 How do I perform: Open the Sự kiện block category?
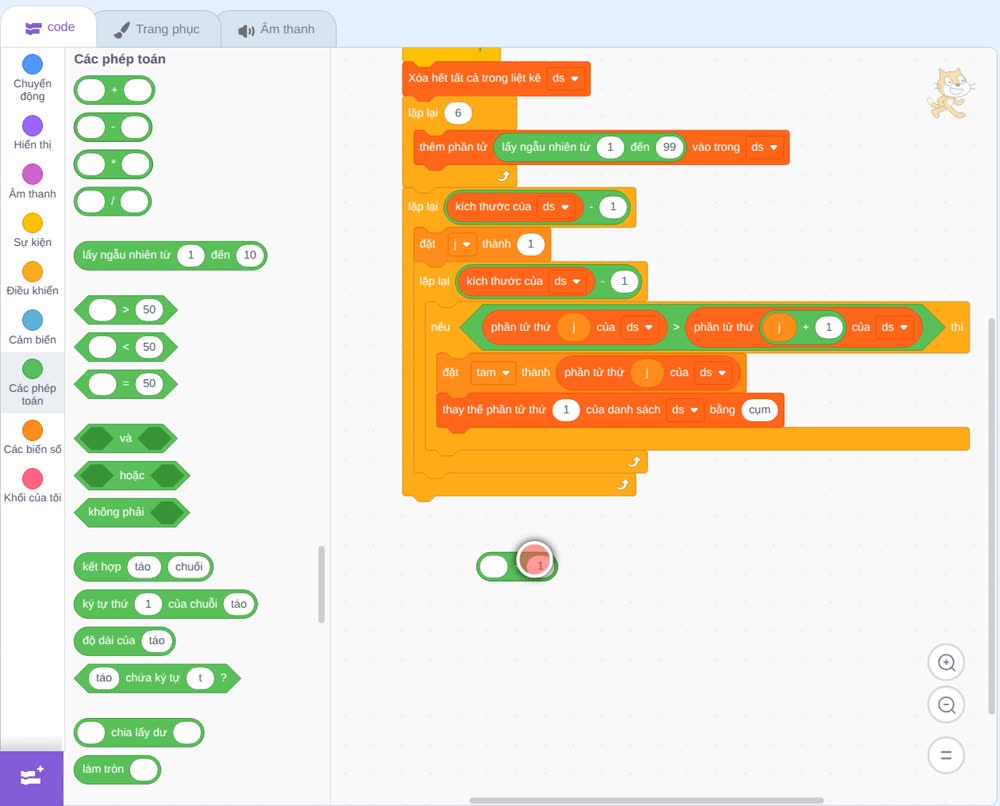(x=32, y=230)
